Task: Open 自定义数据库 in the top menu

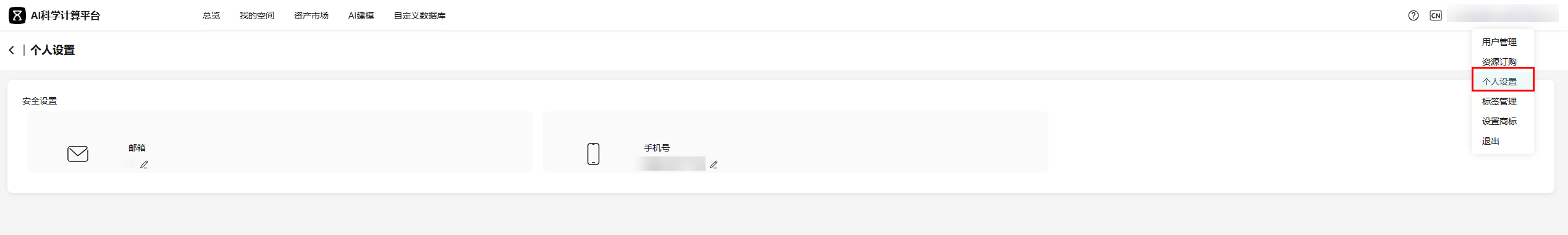Action: pos(419,15)
